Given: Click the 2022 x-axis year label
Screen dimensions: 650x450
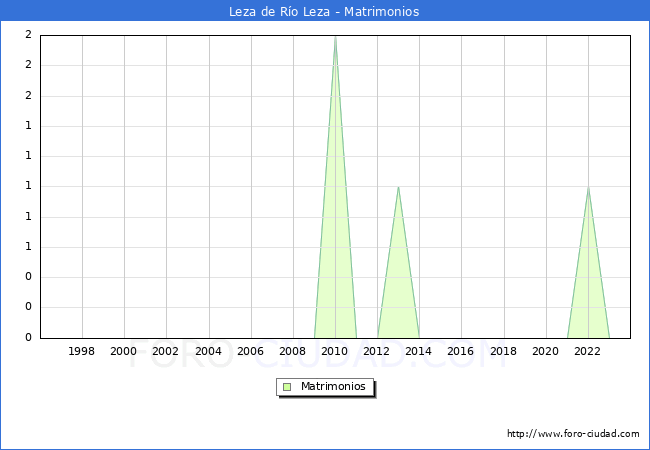Looking at the screenshot, I should 588,351.
